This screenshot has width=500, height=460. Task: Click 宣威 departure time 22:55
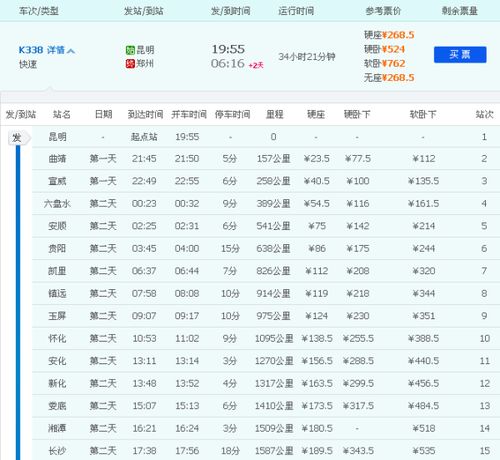coord(187,181)
